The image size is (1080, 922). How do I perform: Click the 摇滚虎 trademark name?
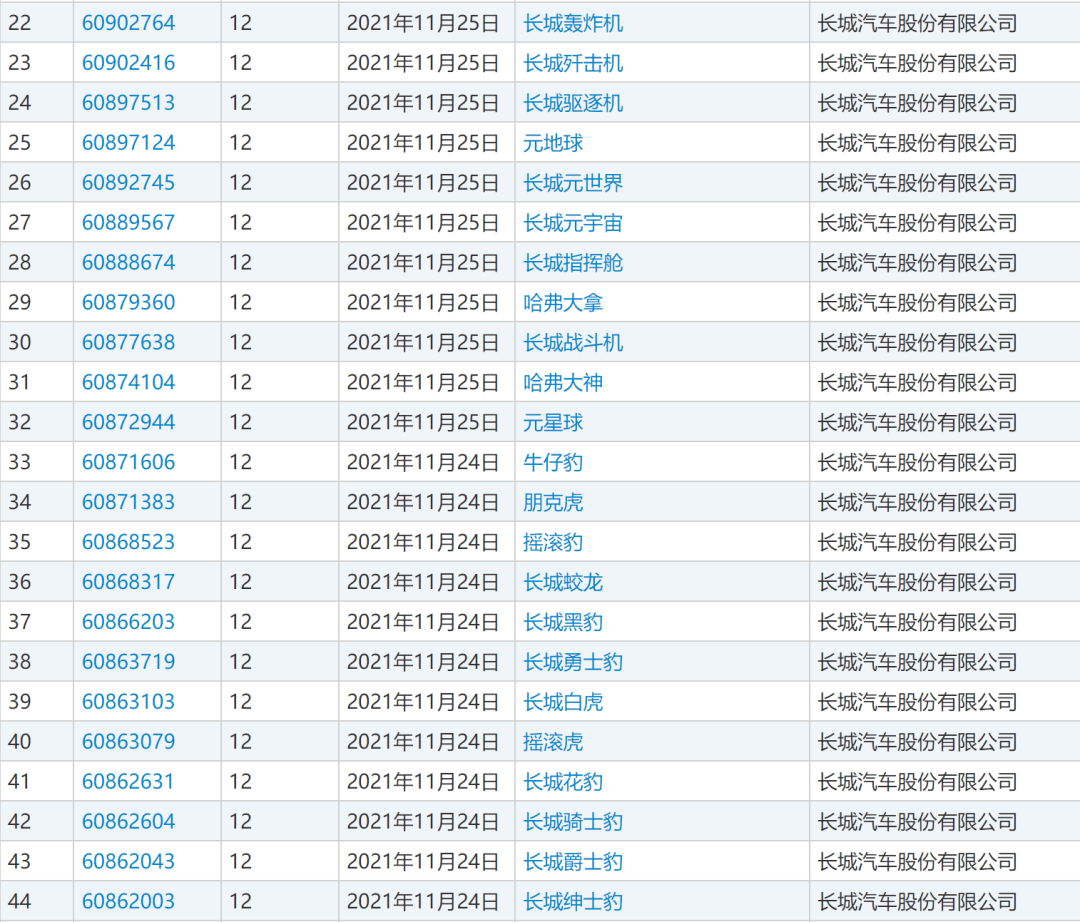(553, 742)
